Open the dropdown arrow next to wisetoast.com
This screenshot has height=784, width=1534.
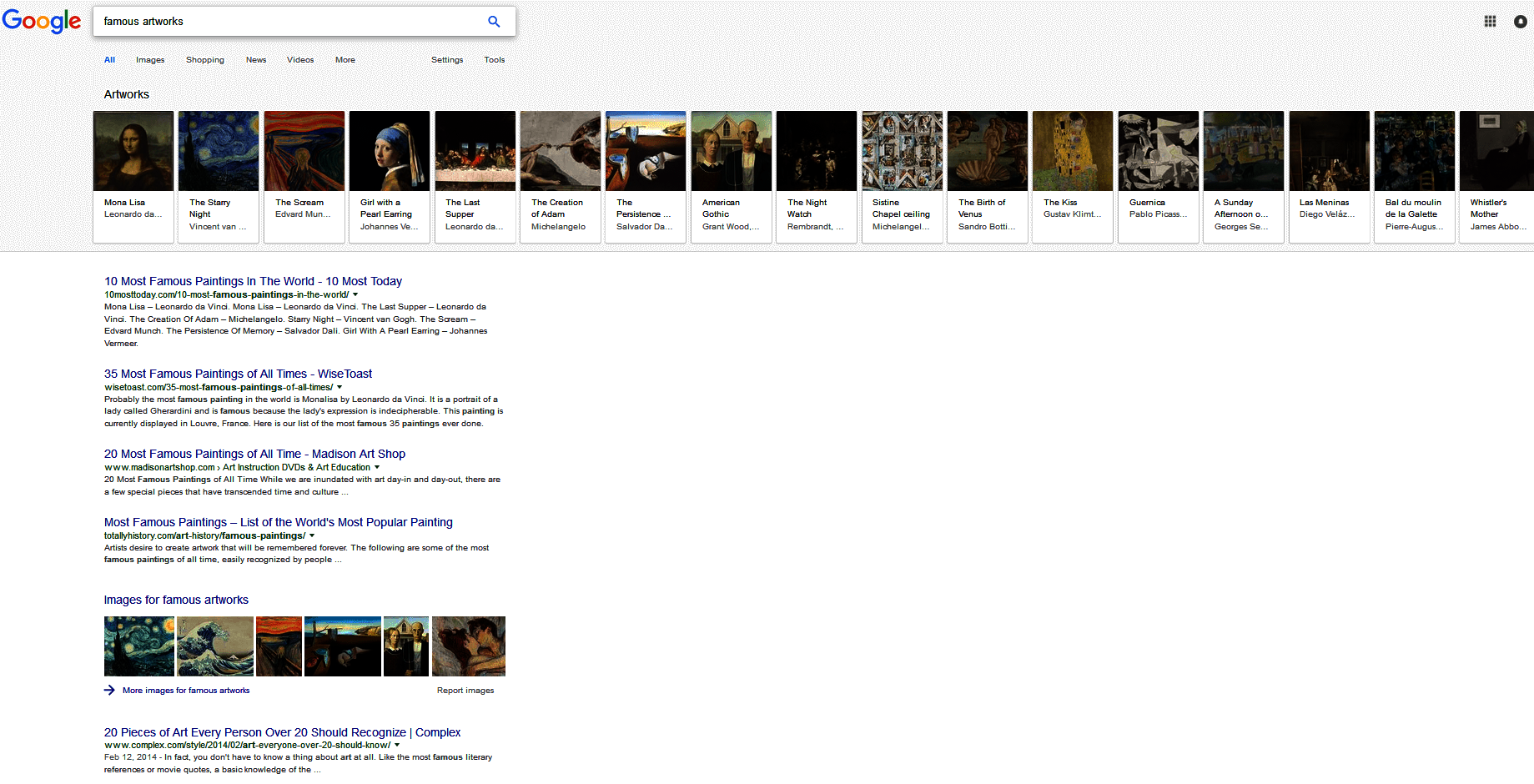[340, 387]
